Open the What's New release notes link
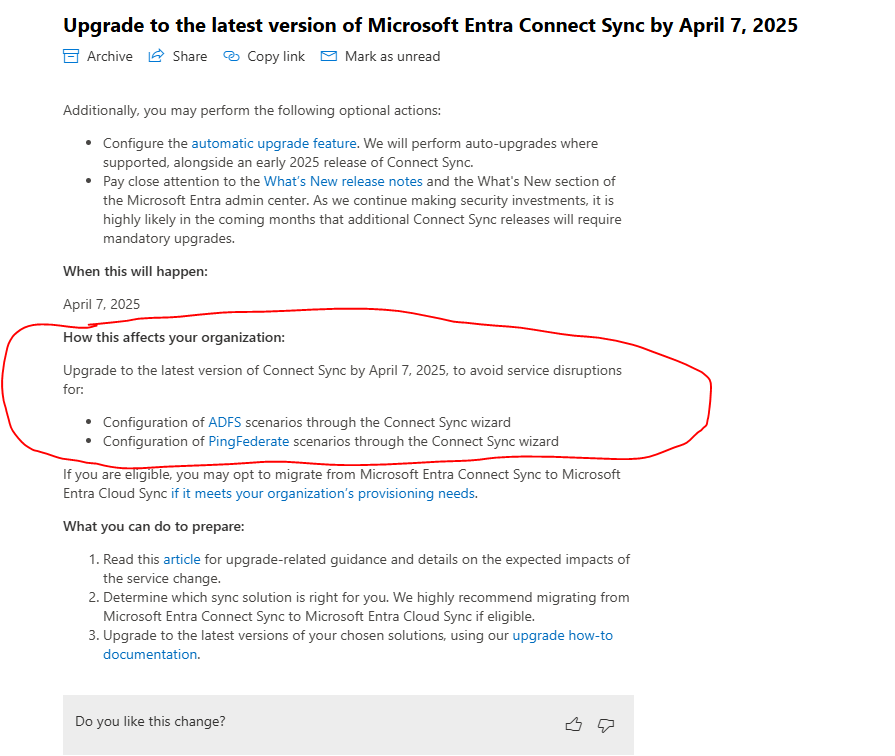This screenshot has width=895, height=756. pos(343,181)
